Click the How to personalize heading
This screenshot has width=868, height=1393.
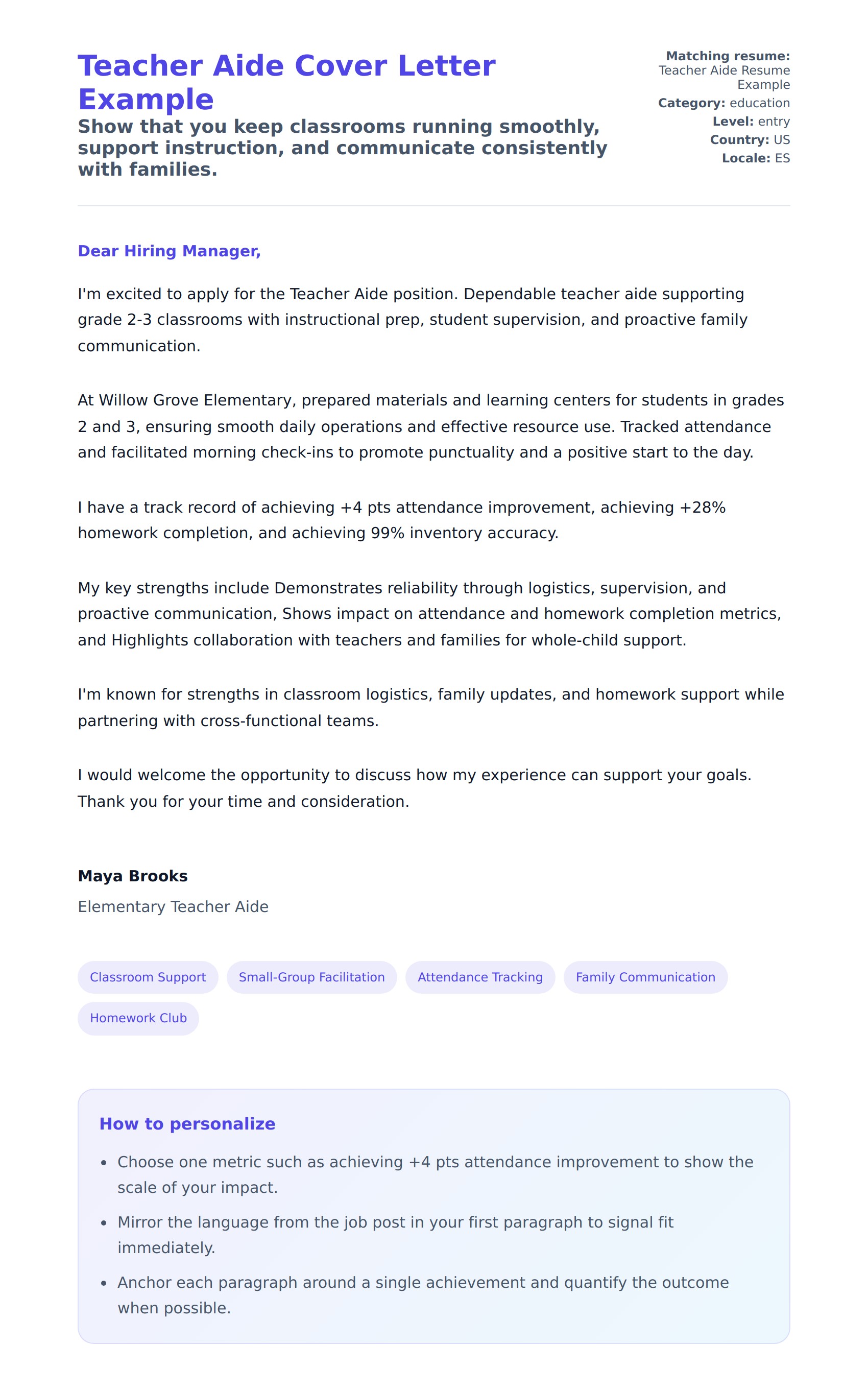point(187,1123)
